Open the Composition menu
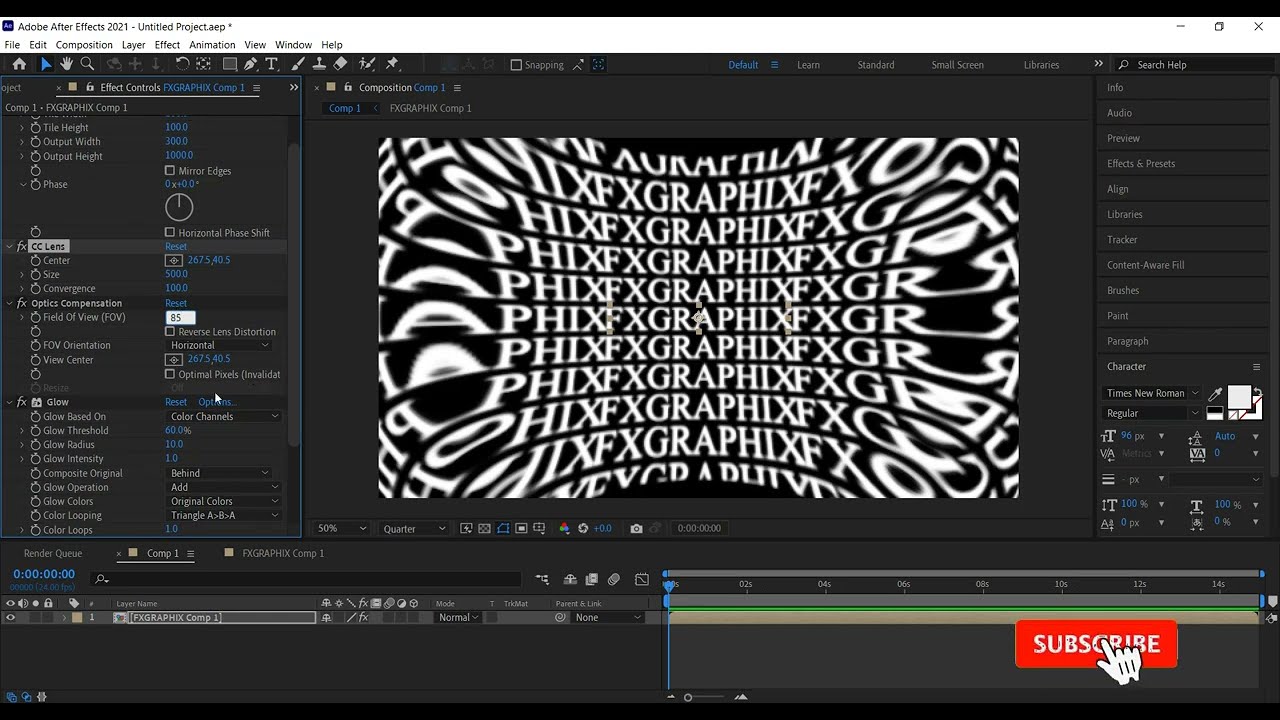1280x720 pixels. click(84, 45)
